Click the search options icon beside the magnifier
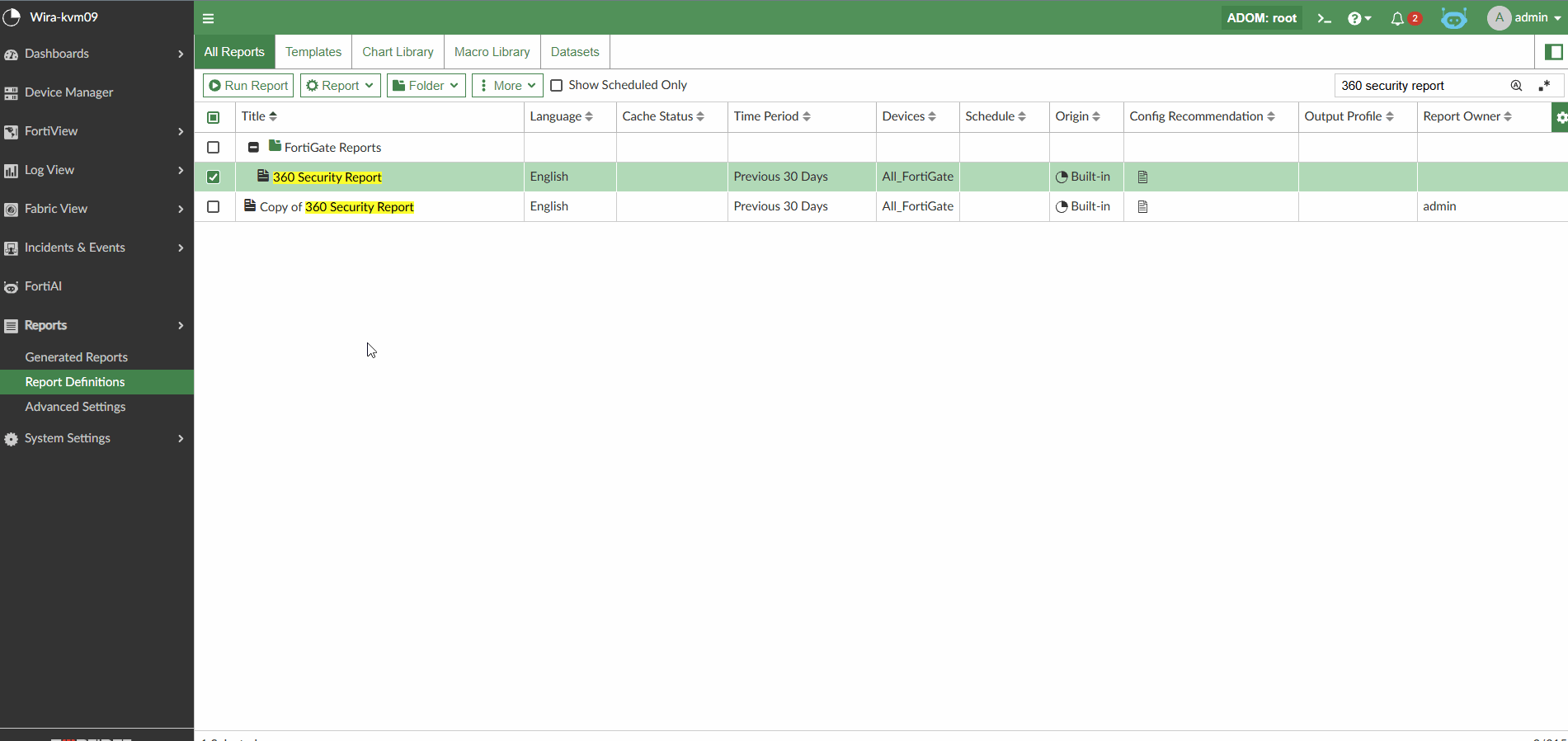Screen dimensions: 1568x741 (1544, 86)
